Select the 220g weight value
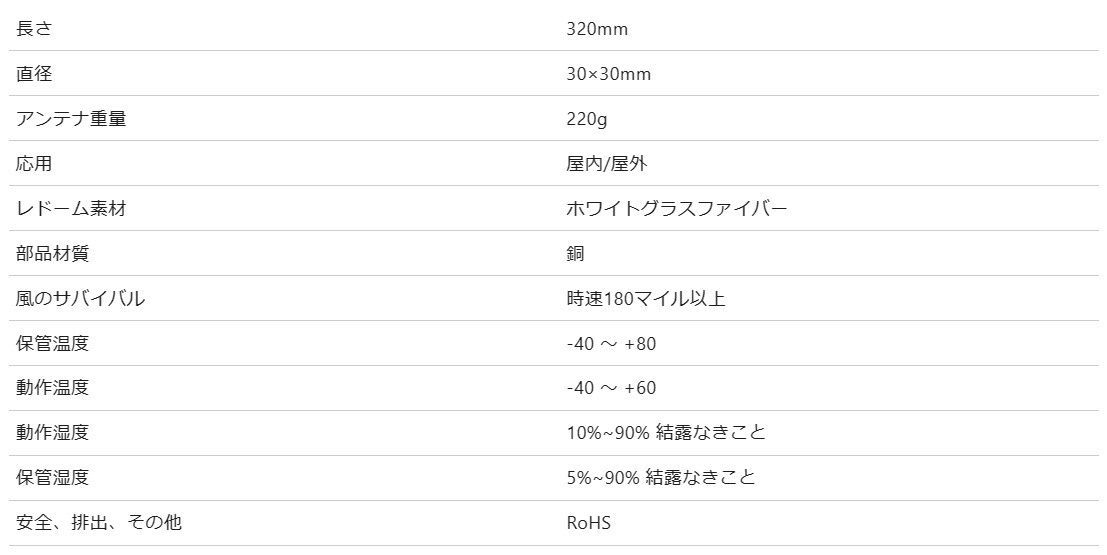Viewport: 1107px width, 555px height. pyautogui.click(x=587, y=119)
